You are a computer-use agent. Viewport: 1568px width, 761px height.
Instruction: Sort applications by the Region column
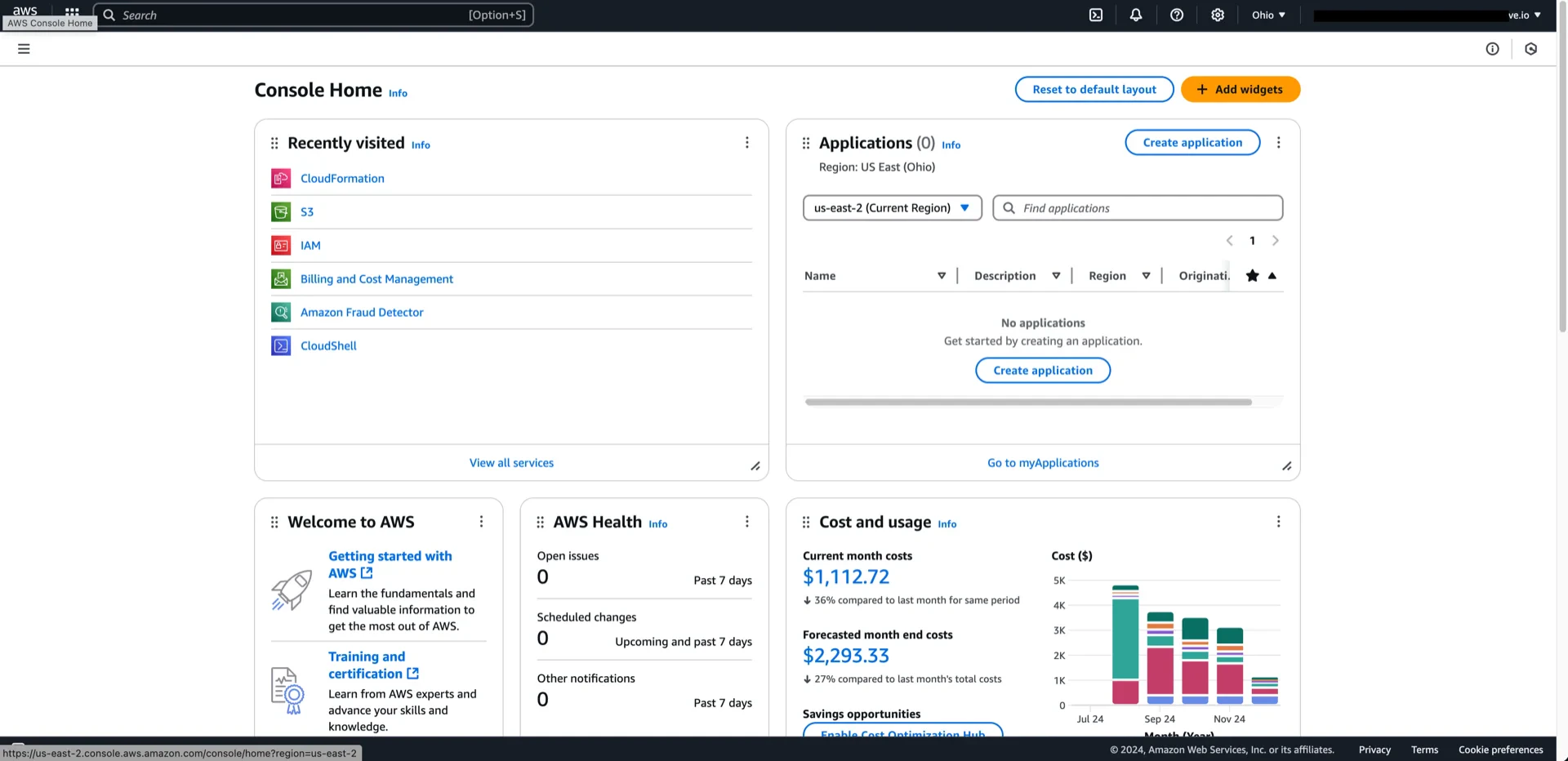(x=1146, y=276)
